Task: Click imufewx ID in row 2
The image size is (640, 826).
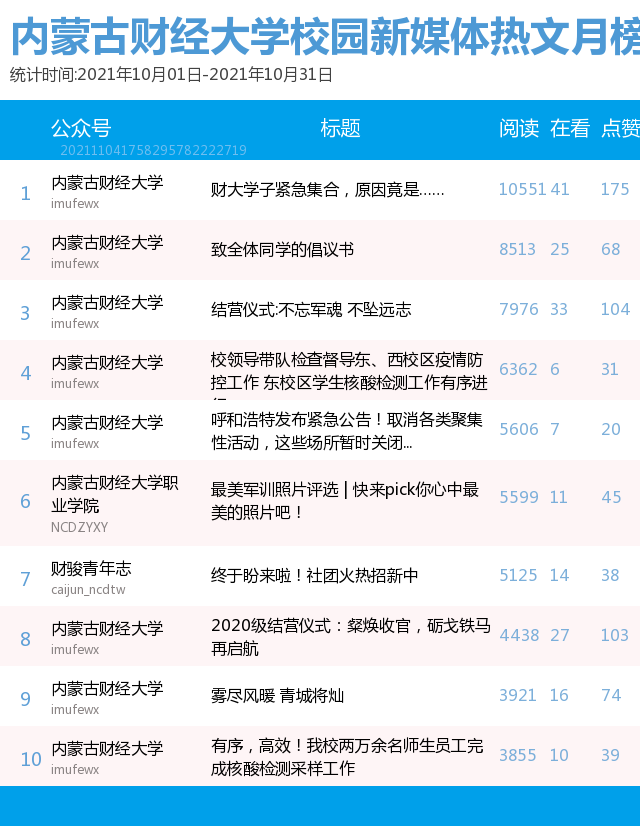Action: 75,263
